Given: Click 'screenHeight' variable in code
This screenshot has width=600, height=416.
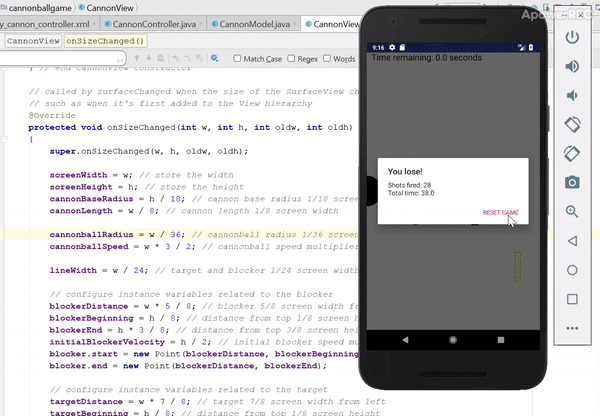Looking at the screenshot, I should pos(81,187).
